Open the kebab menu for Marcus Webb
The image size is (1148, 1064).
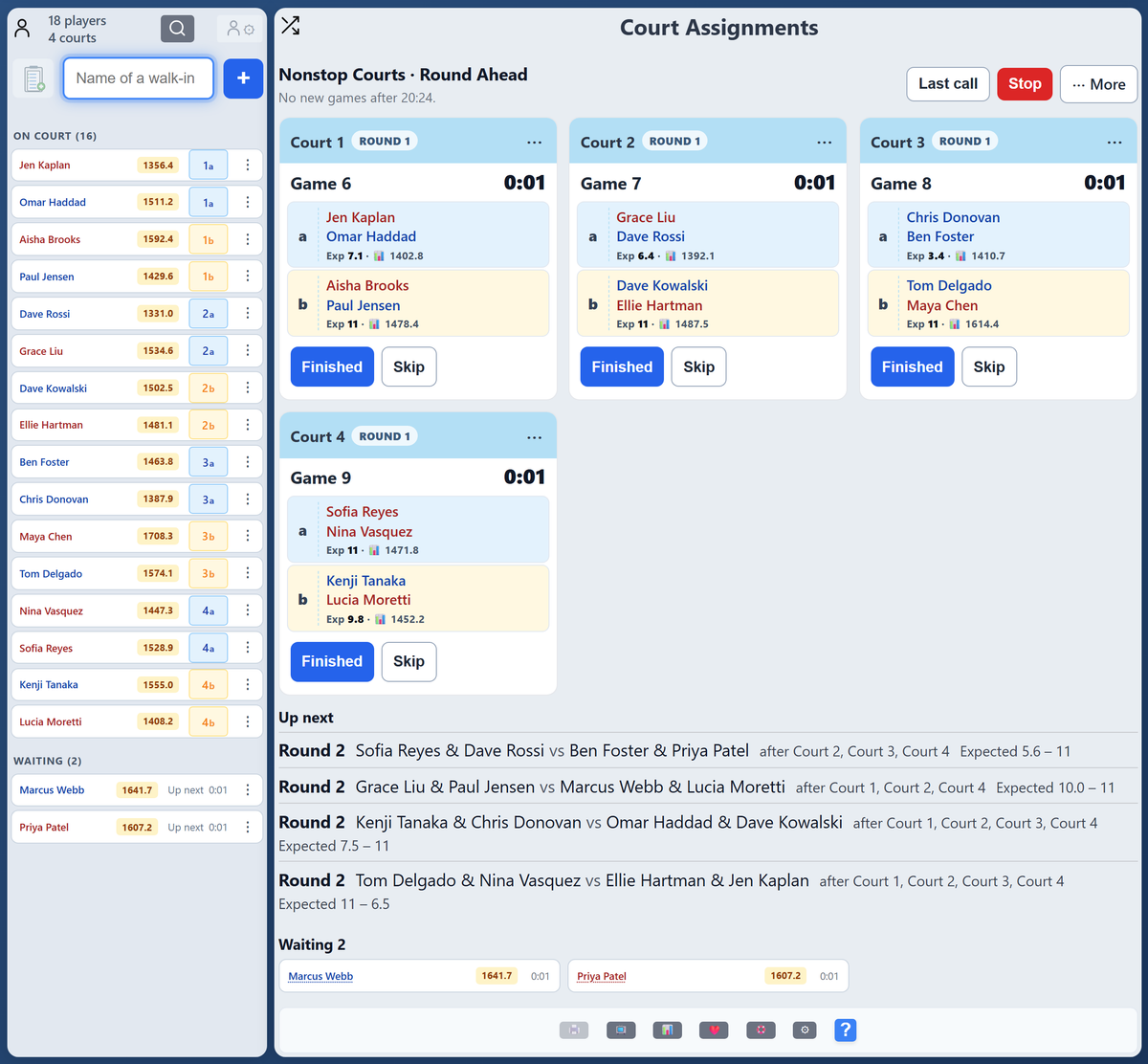coord(248,789)
